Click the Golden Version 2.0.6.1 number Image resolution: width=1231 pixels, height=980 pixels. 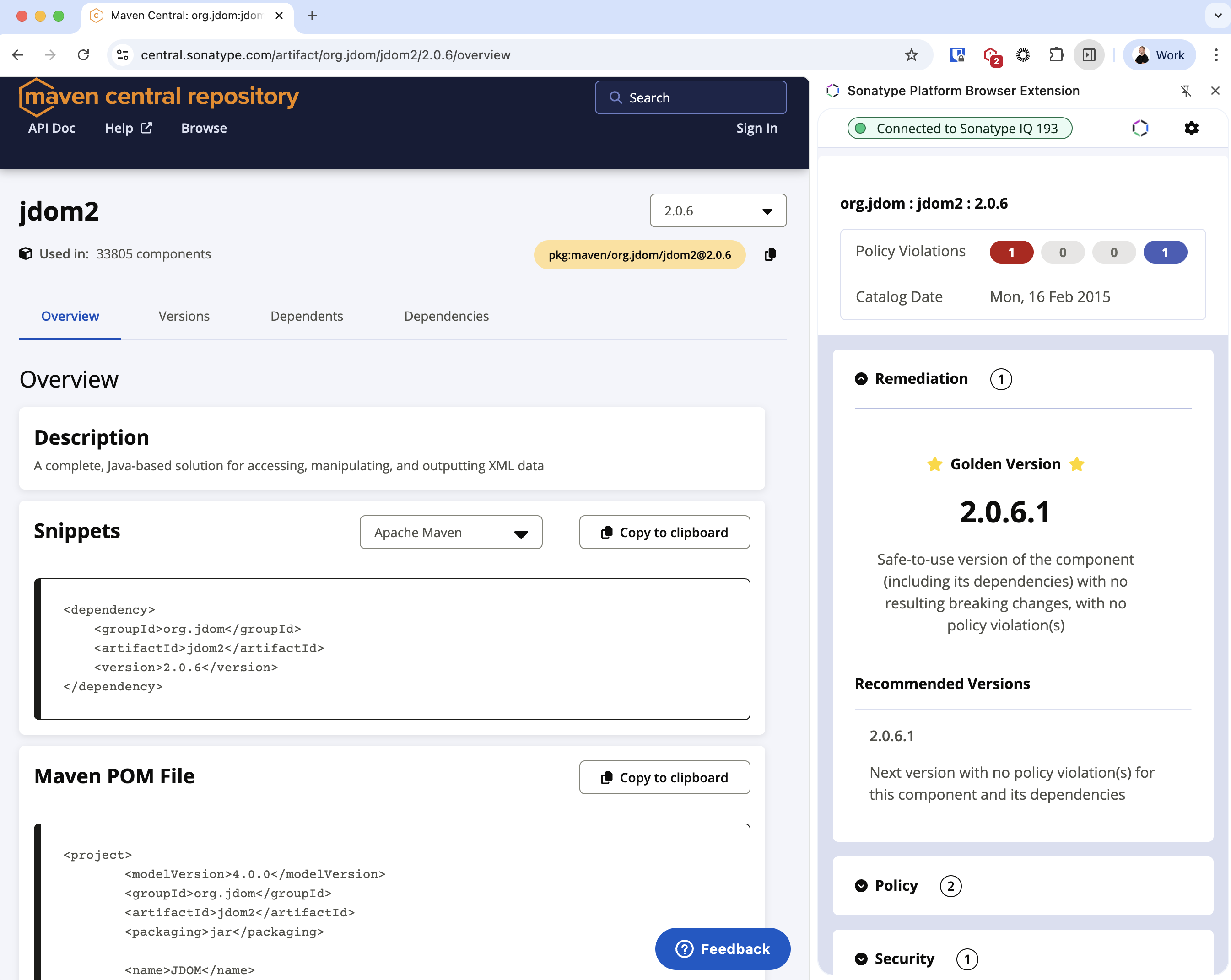1005,512
